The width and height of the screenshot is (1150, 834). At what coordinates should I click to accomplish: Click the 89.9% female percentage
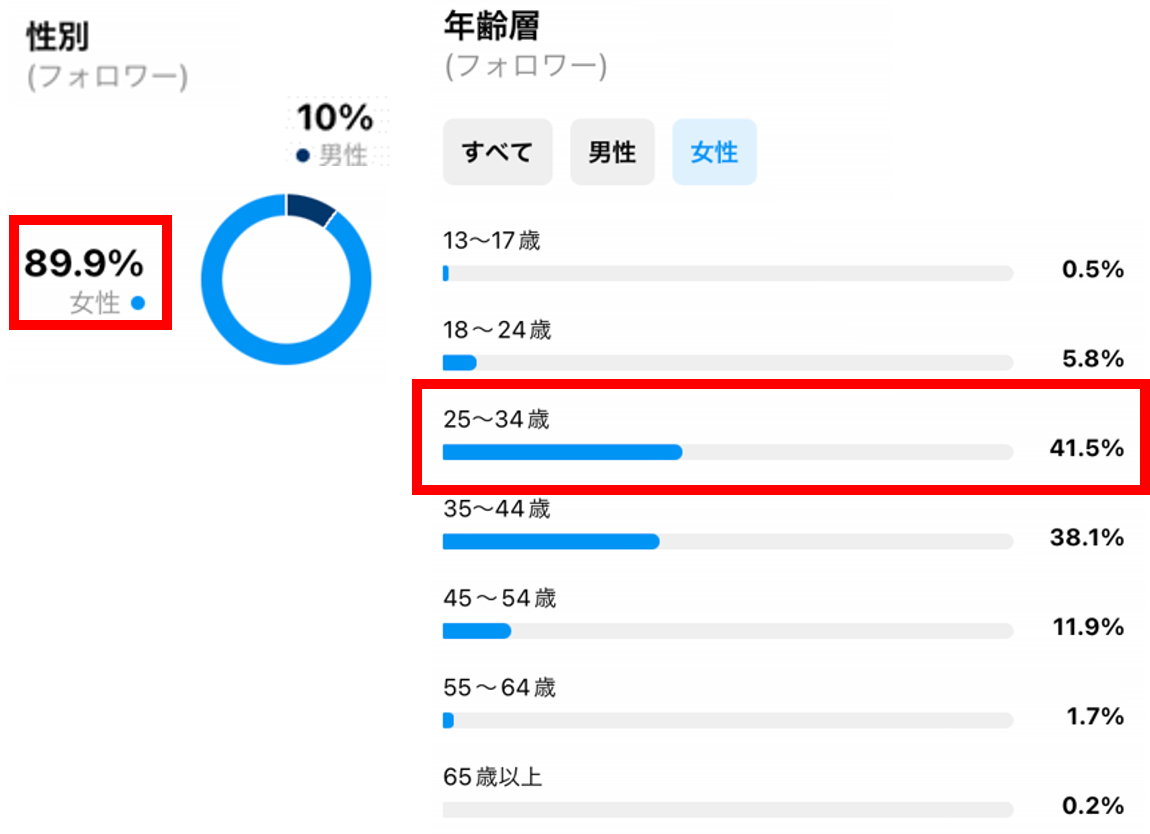coord(84,264)
